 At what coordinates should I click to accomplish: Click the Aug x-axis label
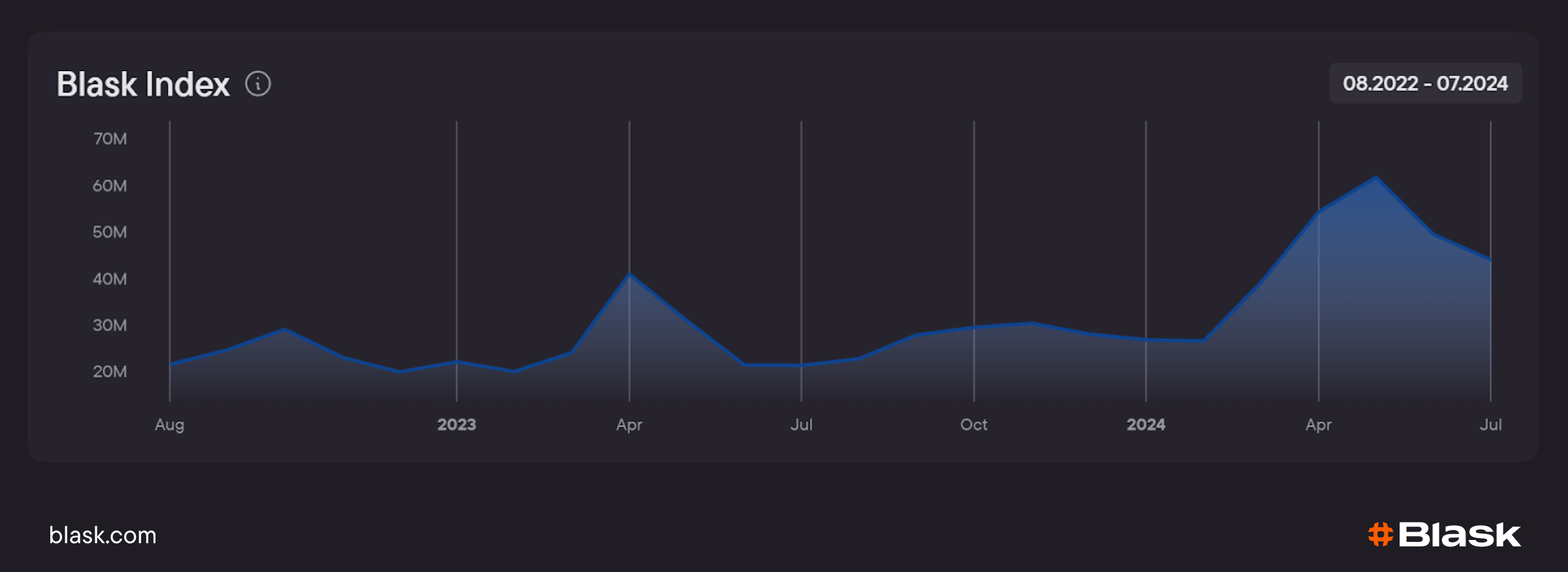[169, 424]
